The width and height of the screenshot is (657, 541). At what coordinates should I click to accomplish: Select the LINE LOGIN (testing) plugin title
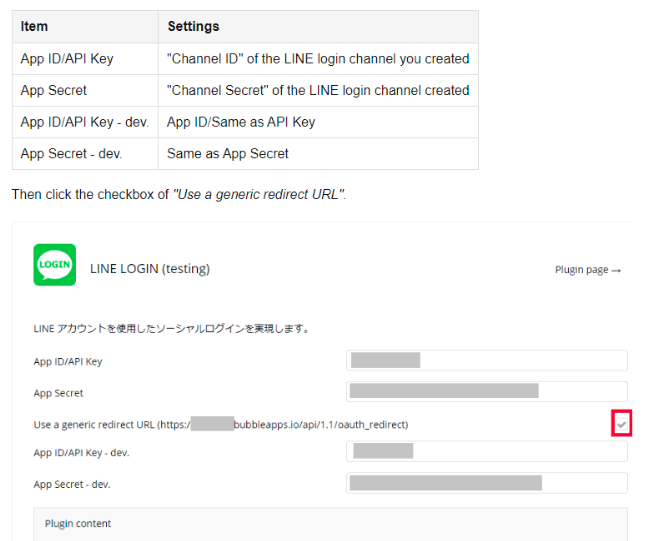(x=150, y=269)
